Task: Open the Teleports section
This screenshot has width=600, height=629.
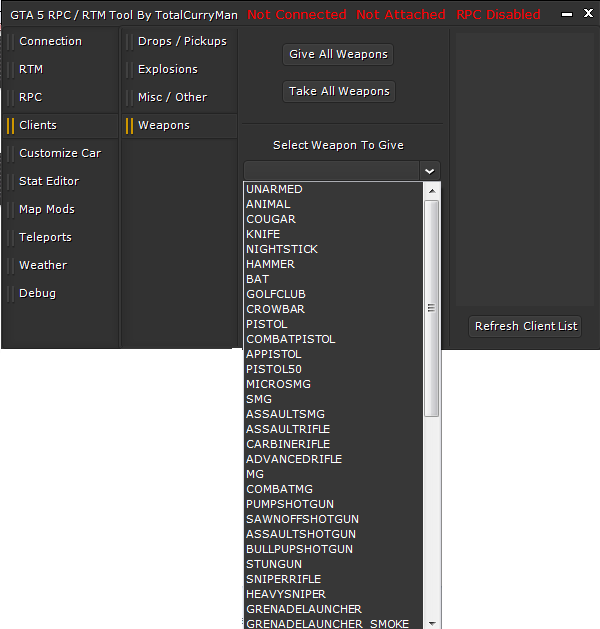Action: tap(45, 237)
